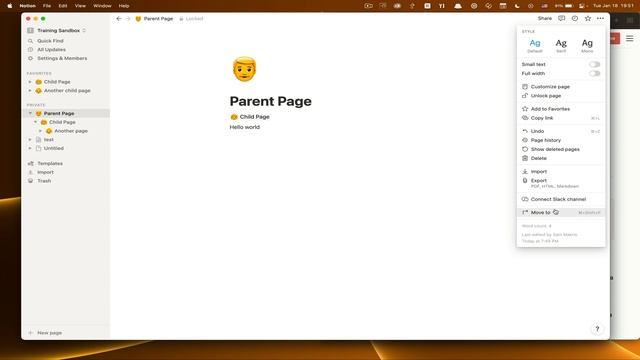Open the Window menu in menu bar
This screenshot has height=360, width=640.
pos(102,6)
